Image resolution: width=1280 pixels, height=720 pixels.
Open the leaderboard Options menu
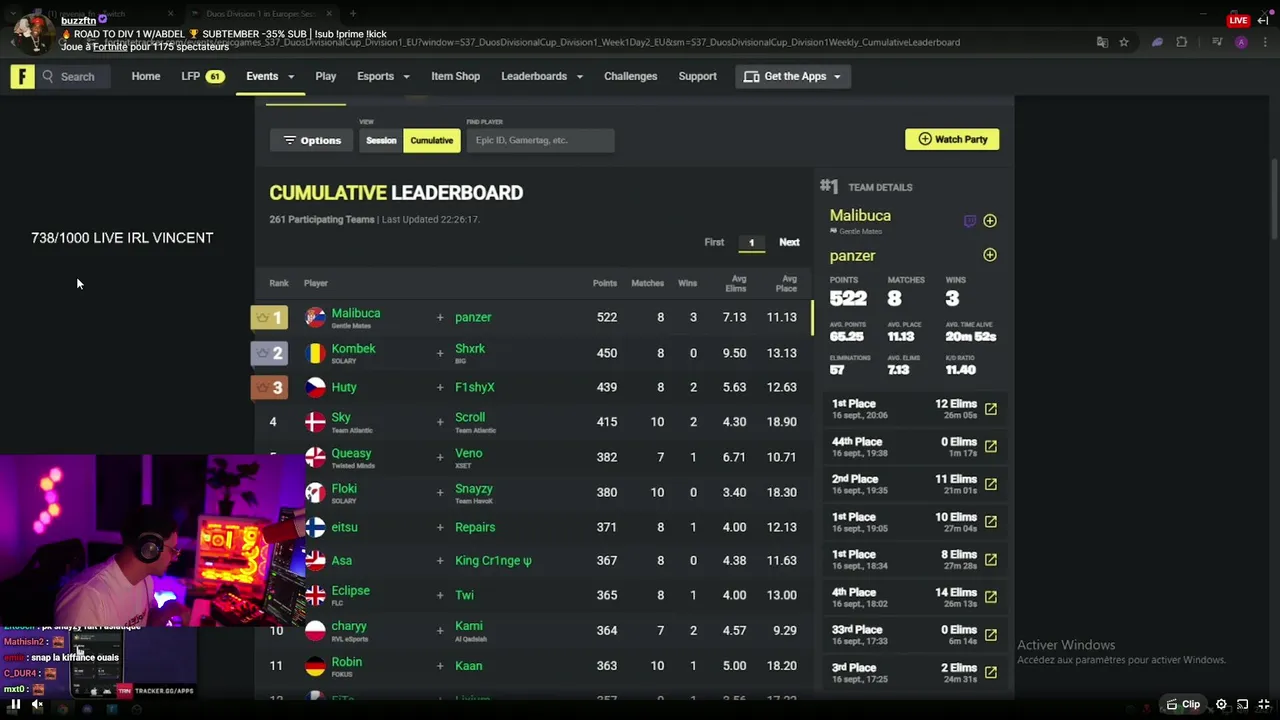point(313,140)
